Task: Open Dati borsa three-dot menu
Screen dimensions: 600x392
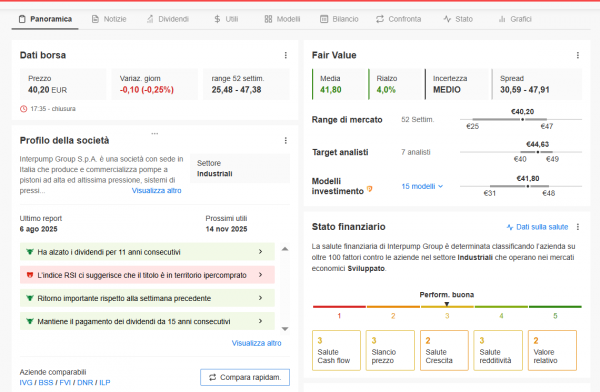Action: click(x=285, y=55)
